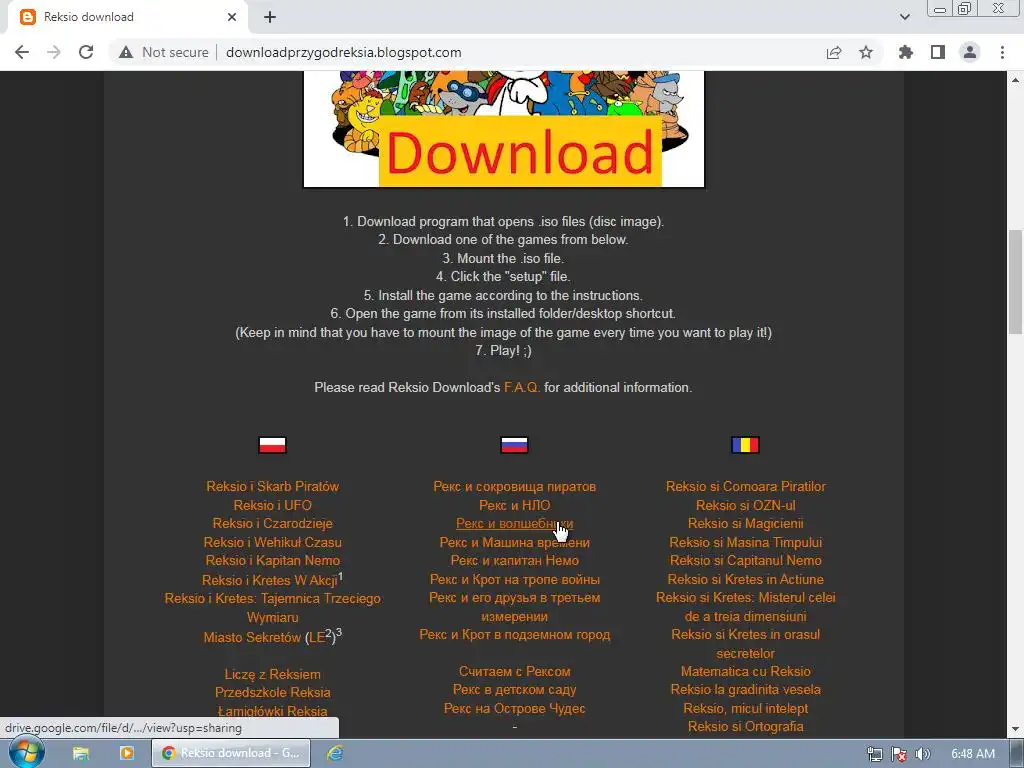This screenshot has height=768, width=1024.
Task: Open Рекс и волшебники link
Action: 515,524
